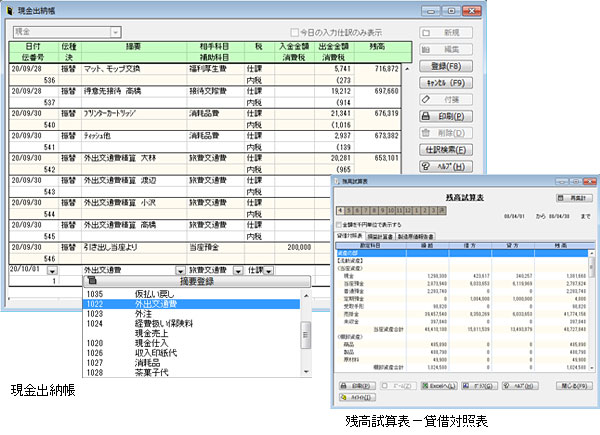Click the 勘定科目 column header in 残高試算表
This screenshot has width=600, height=435.
[371, 246]
